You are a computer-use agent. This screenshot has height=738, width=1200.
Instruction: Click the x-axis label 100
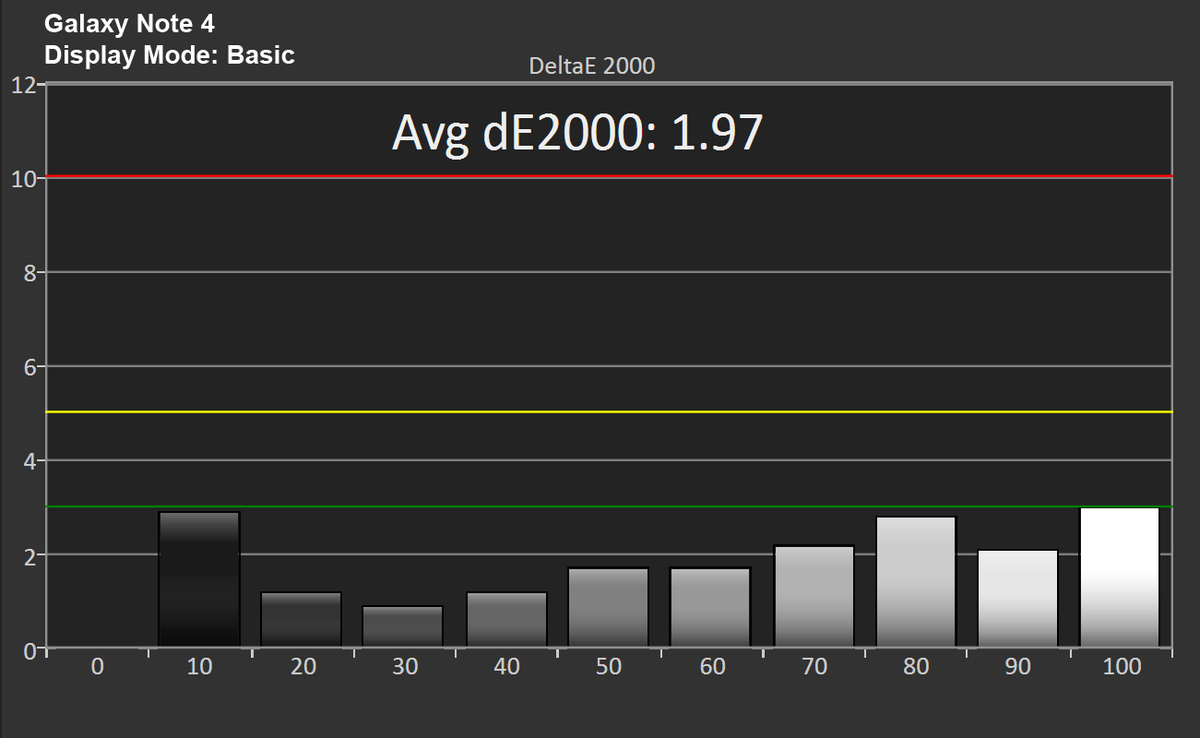pos(1121,667)
